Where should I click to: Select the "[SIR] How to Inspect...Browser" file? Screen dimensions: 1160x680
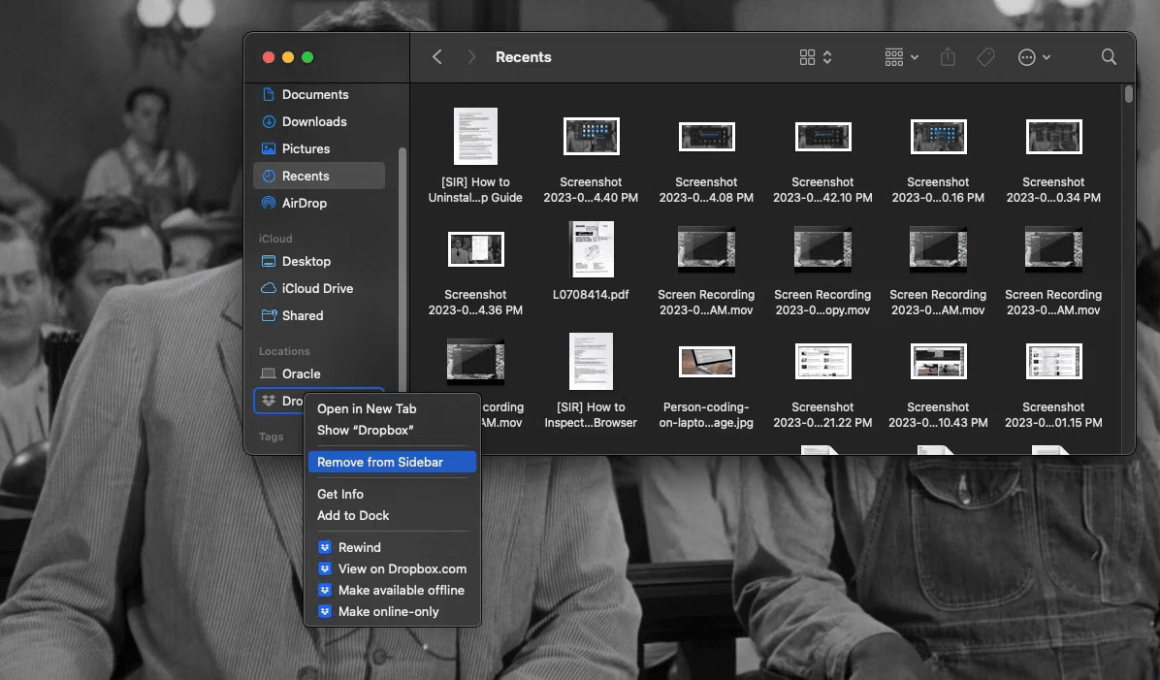(591, 381)
